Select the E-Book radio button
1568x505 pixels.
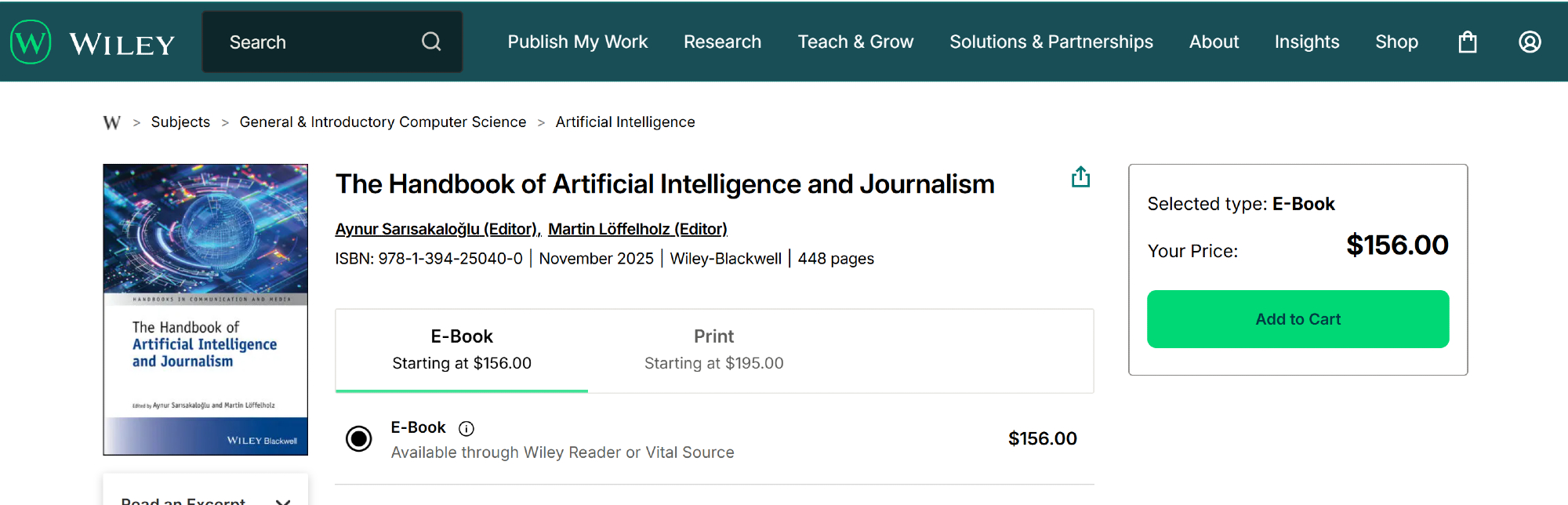coord(359,438)
